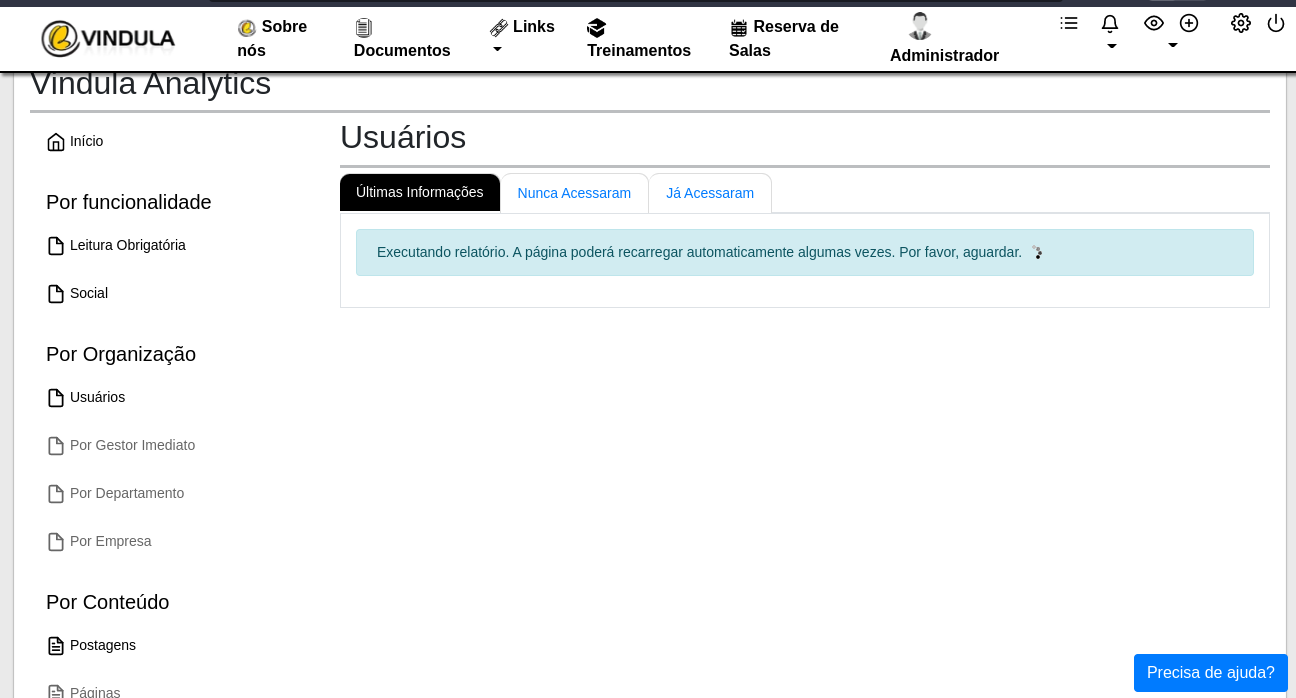Open Reserva de Salas menu
This screenshot has width=1296, height=698.
pyautogui.click(x=784, y=39)
